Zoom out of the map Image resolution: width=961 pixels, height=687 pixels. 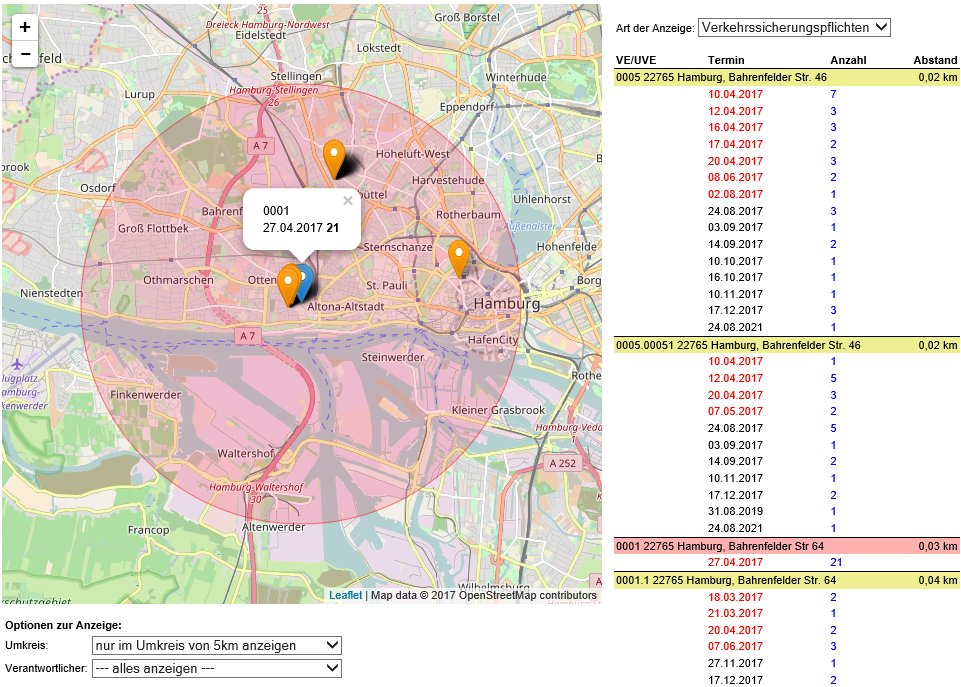coord(25,54)
